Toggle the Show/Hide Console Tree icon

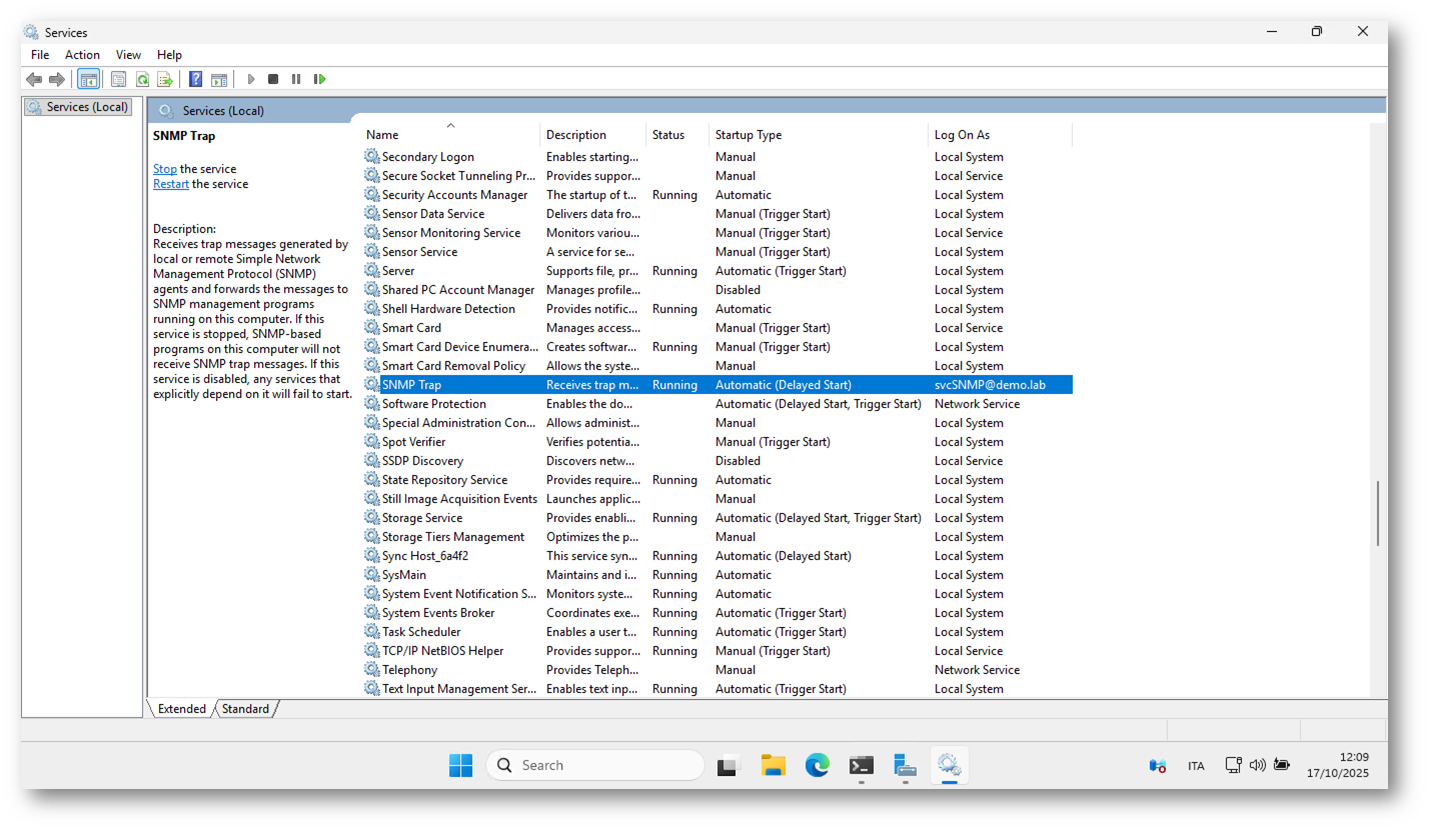[x=88, y=79]
